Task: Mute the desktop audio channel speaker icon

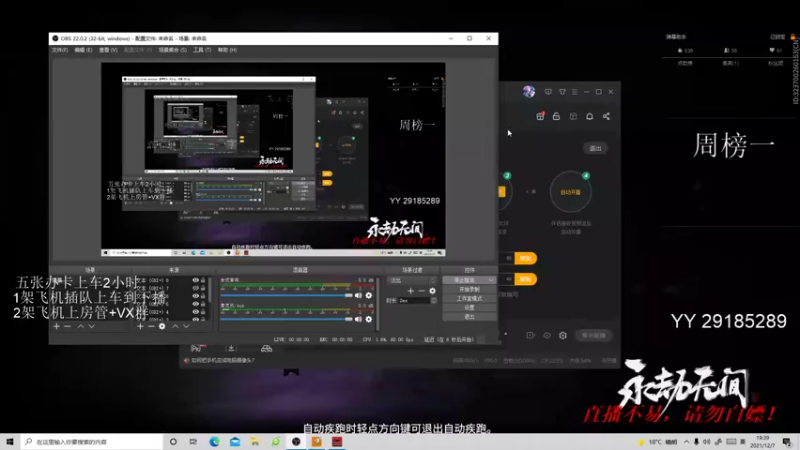Action: pos(358,295)
